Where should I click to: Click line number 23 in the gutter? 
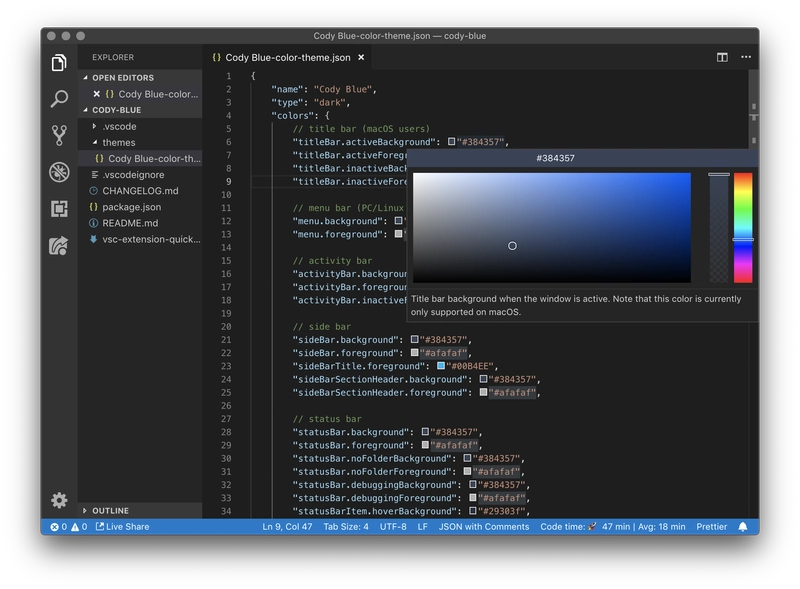point(226,366)
